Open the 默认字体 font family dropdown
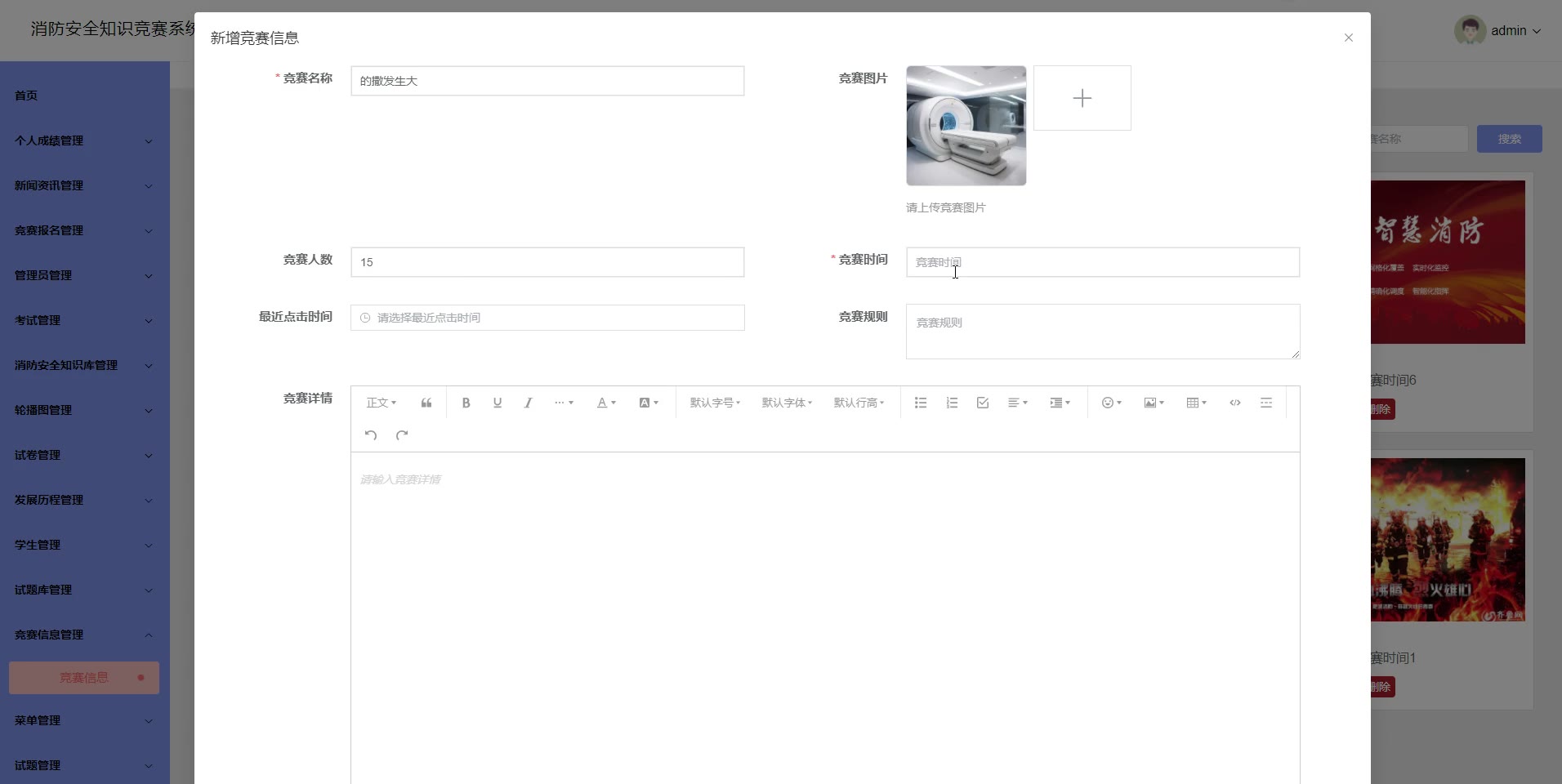1562x784 pixels. 787,403
